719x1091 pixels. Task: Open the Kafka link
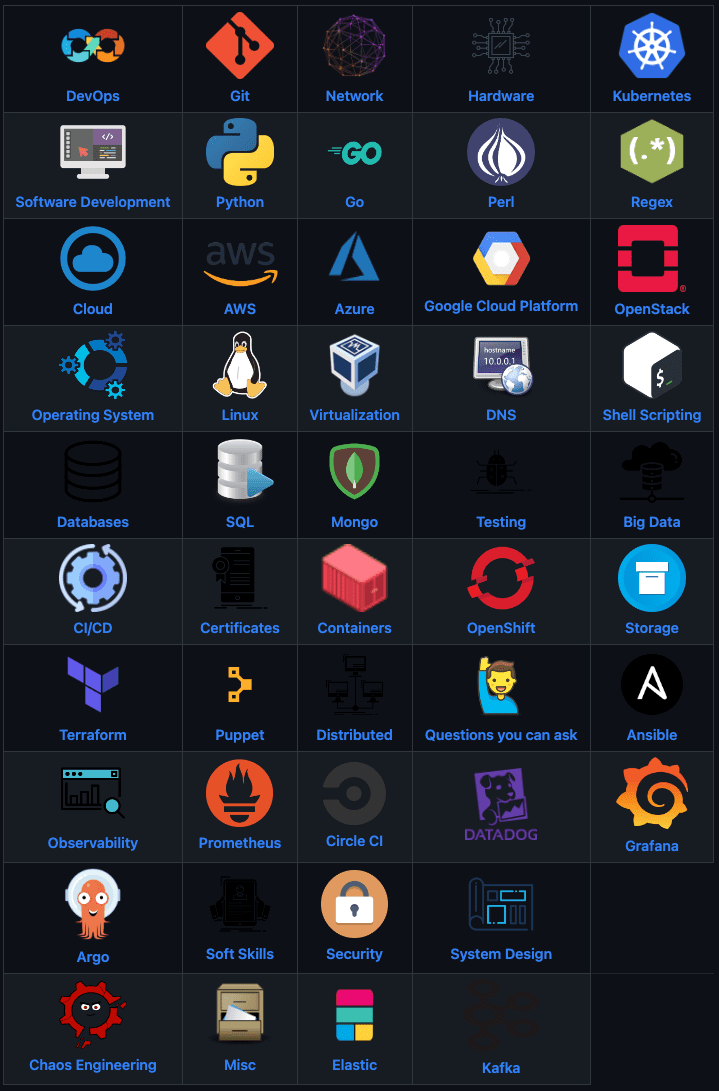click(x=501, y=1068)
